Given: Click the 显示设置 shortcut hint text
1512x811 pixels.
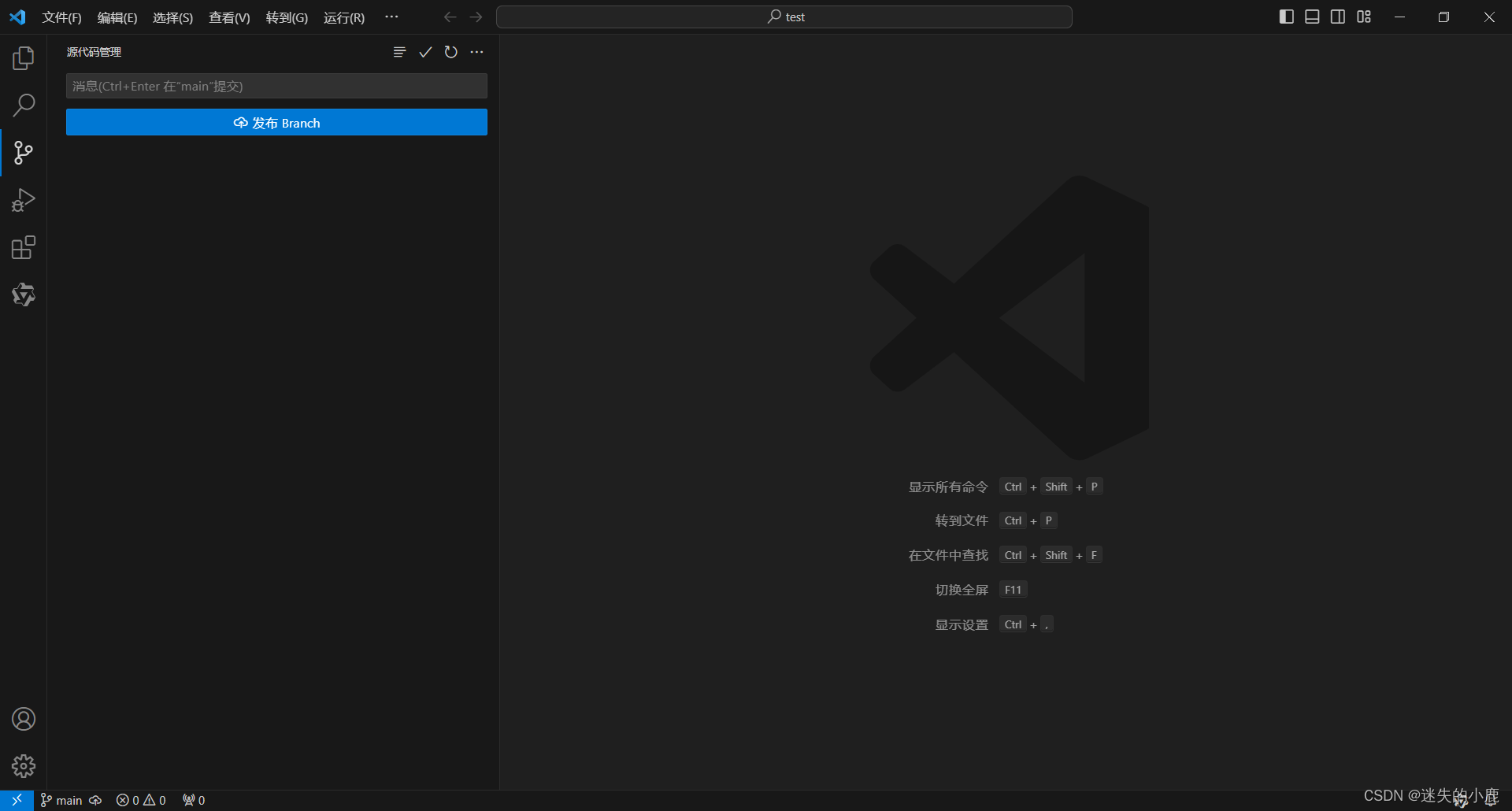Looking at the screenshot, I should (x=962, y=624).
